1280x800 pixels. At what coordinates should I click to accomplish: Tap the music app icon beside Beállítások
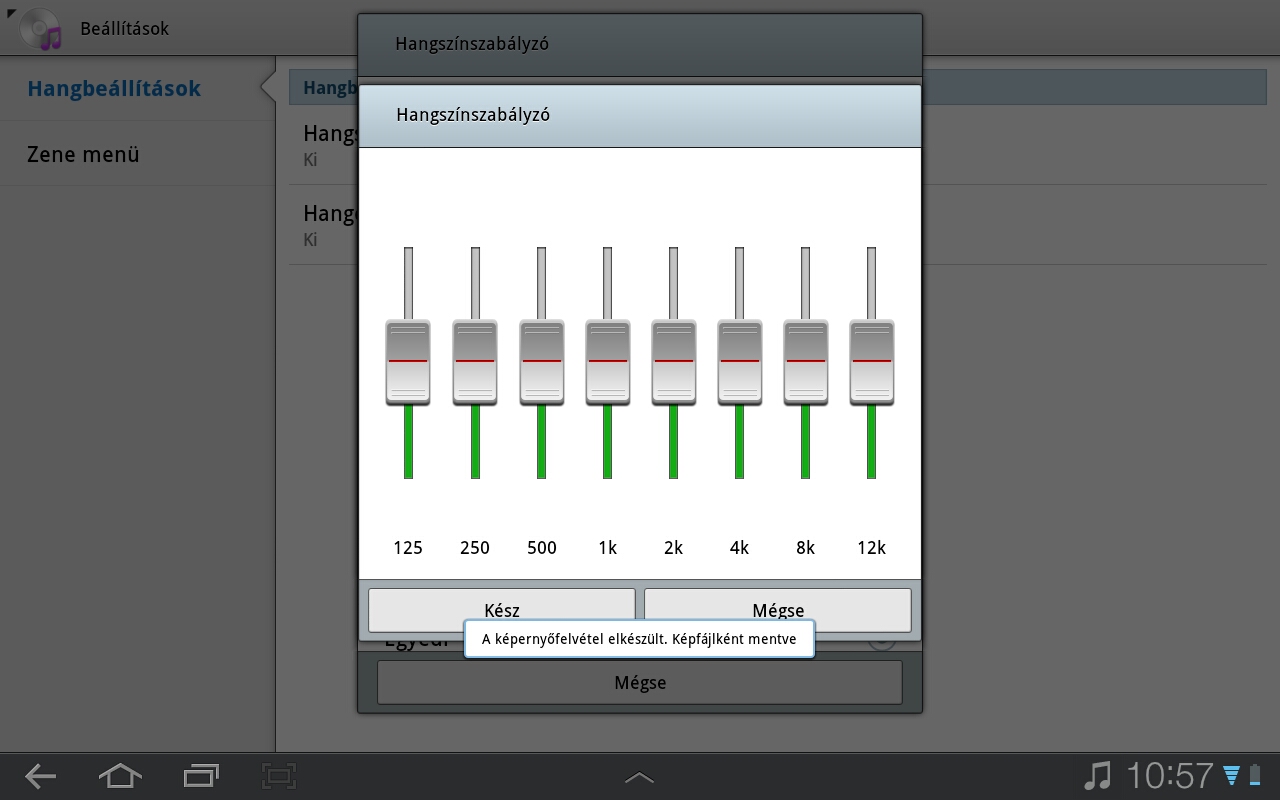pyautogui.click(x=40, y=29)
